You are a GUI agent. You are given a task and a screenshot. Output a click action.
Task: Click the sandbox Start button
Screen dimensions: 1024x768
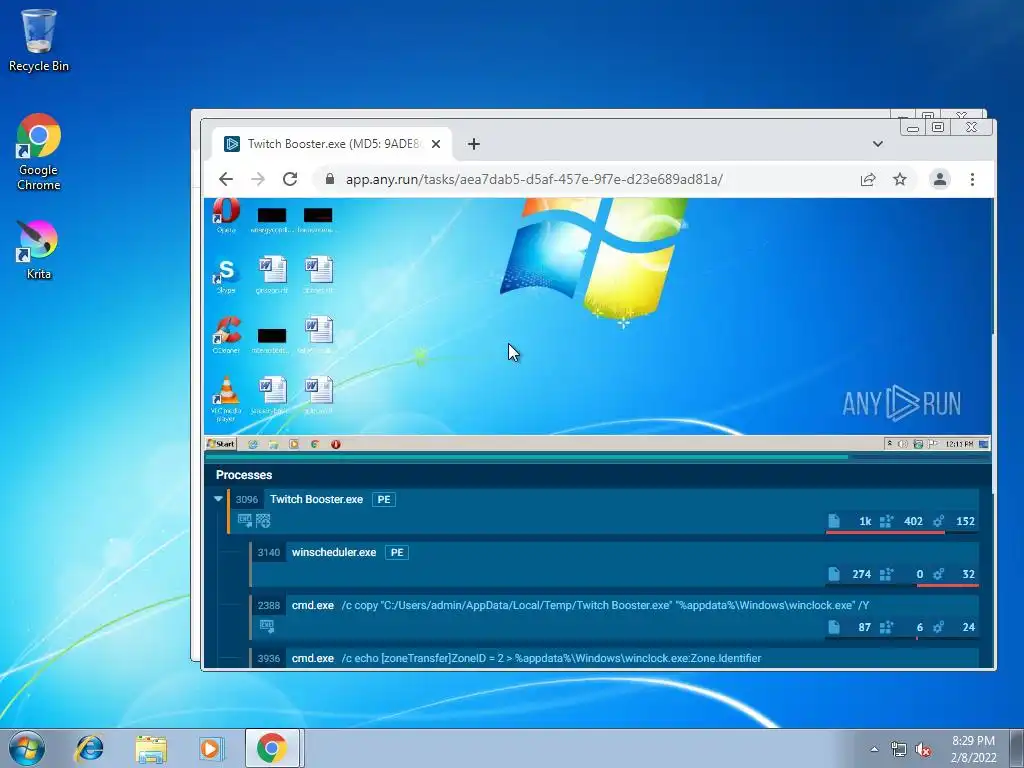click(221, 444)
